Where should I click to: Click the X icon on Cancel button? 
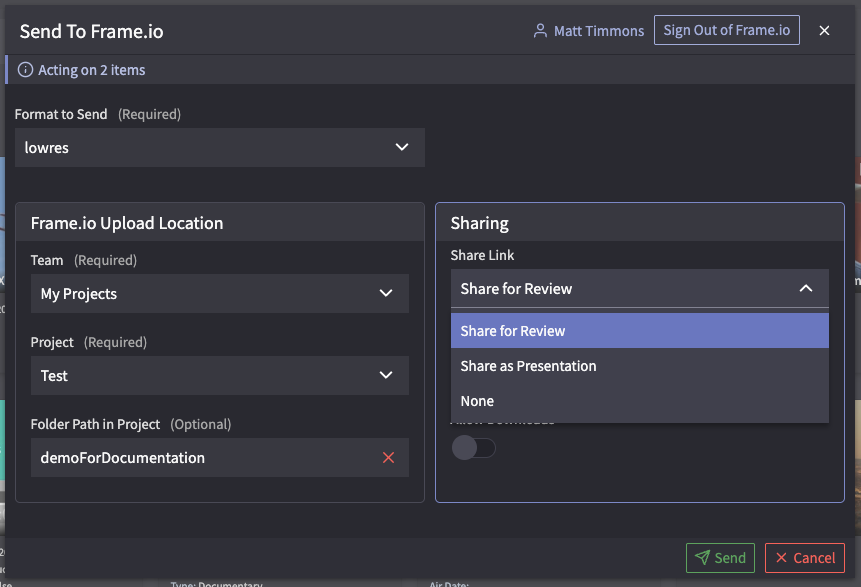[781, 558]
